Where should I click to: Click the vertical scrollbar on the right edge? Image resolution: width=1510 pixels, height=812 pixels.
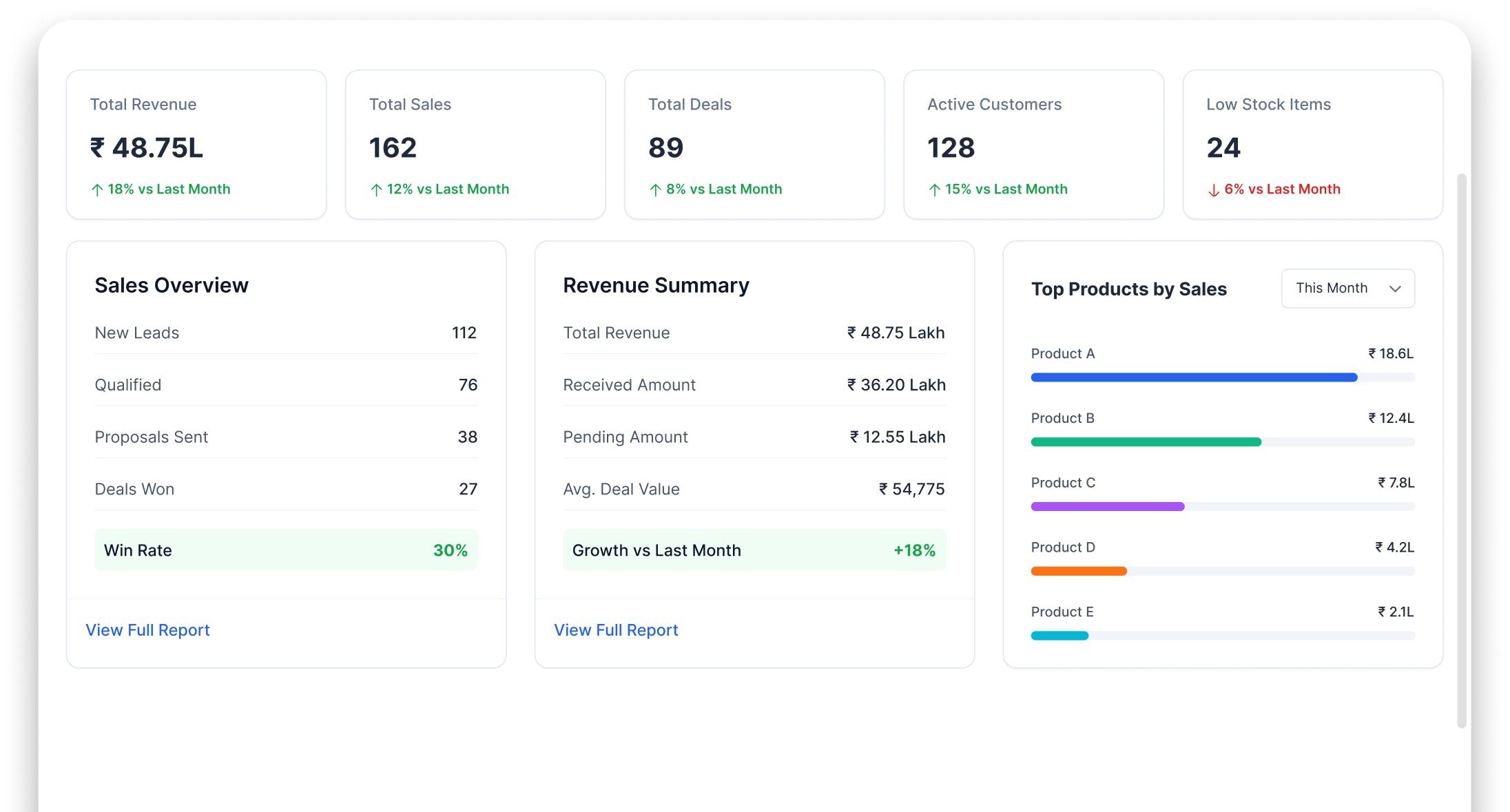click(x=1462, y=451)
